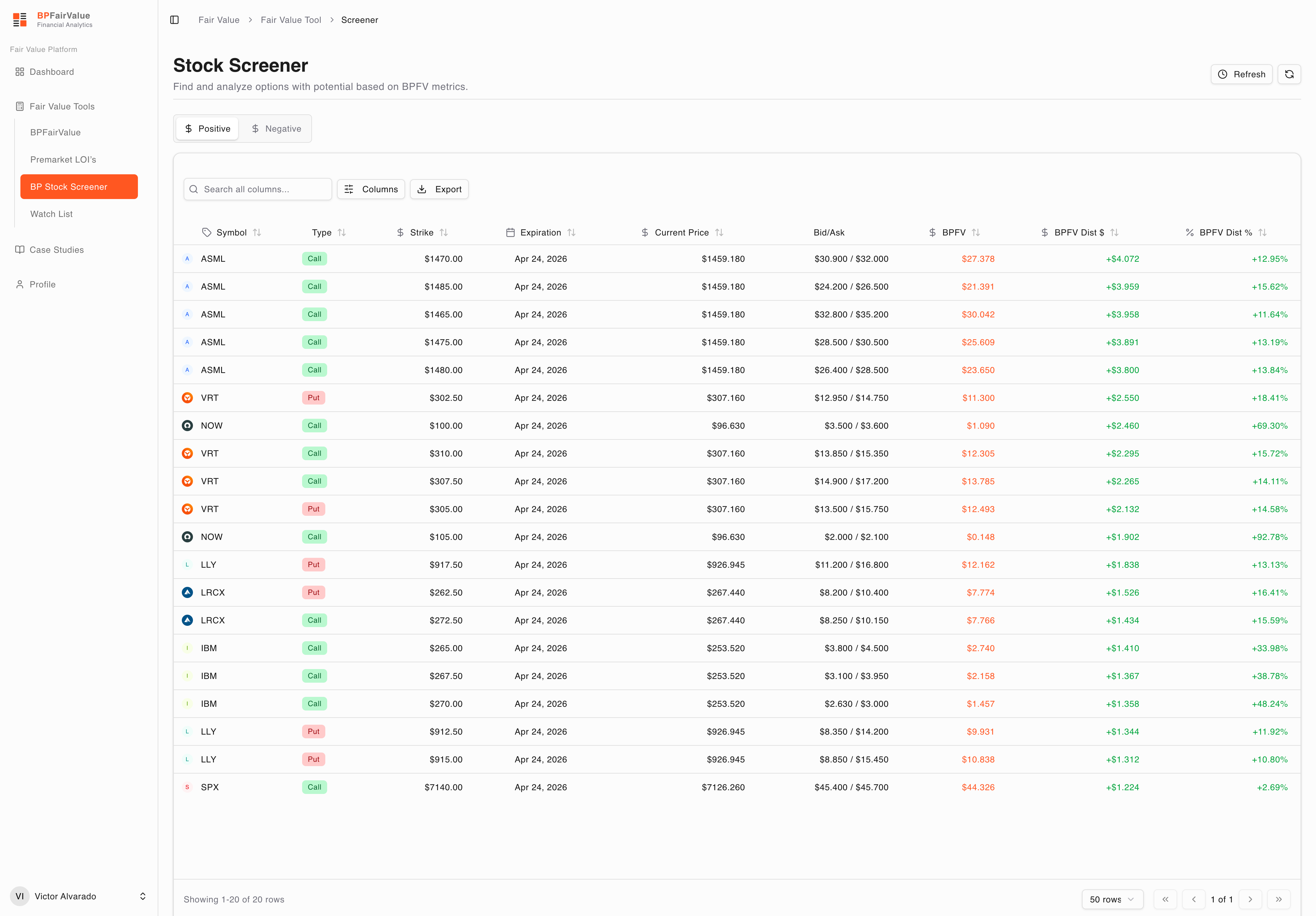Switch to the Positive tab

[x=207, y=129]
